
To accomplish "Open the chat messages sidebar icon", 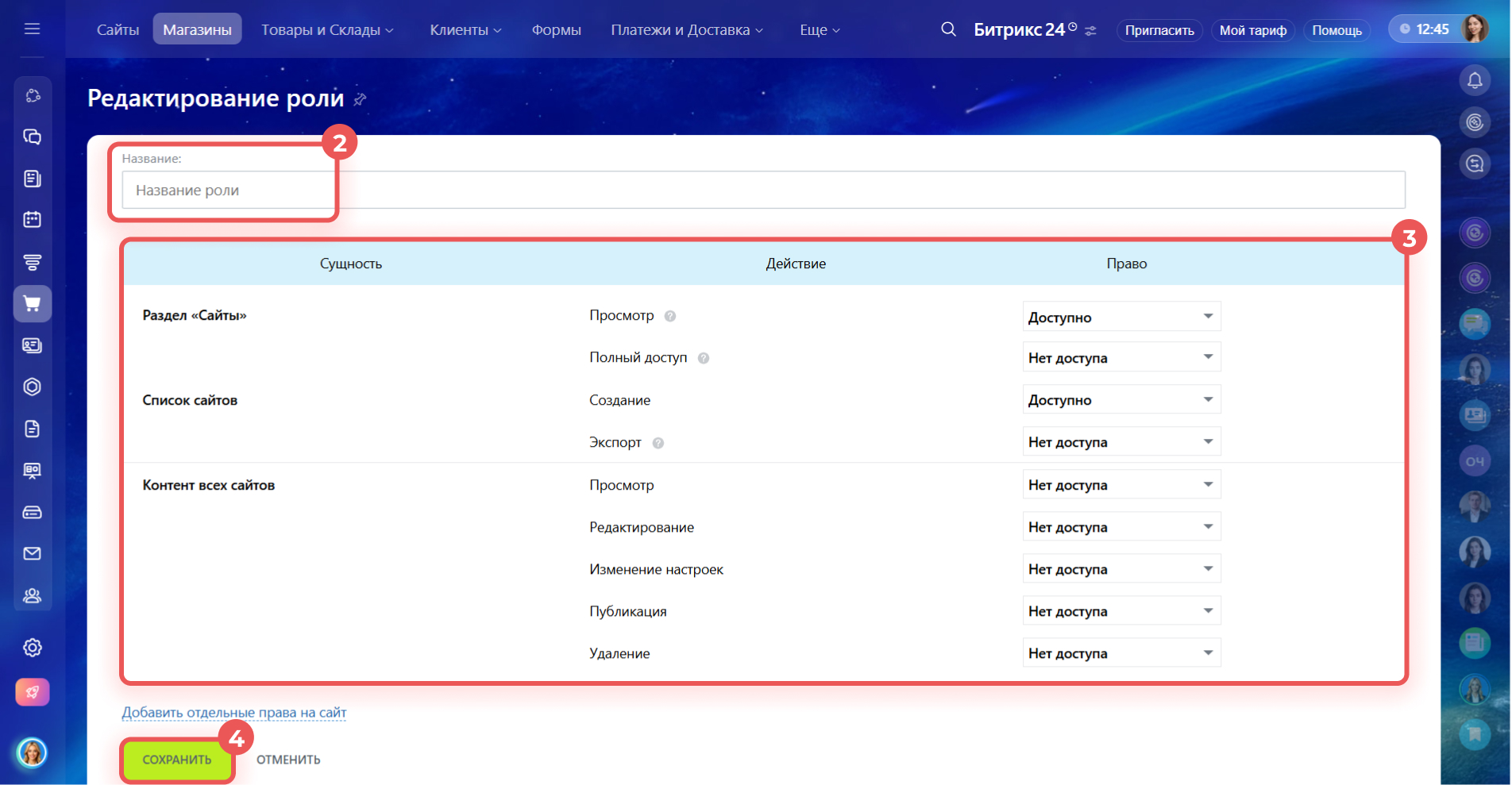I will 33,137.
